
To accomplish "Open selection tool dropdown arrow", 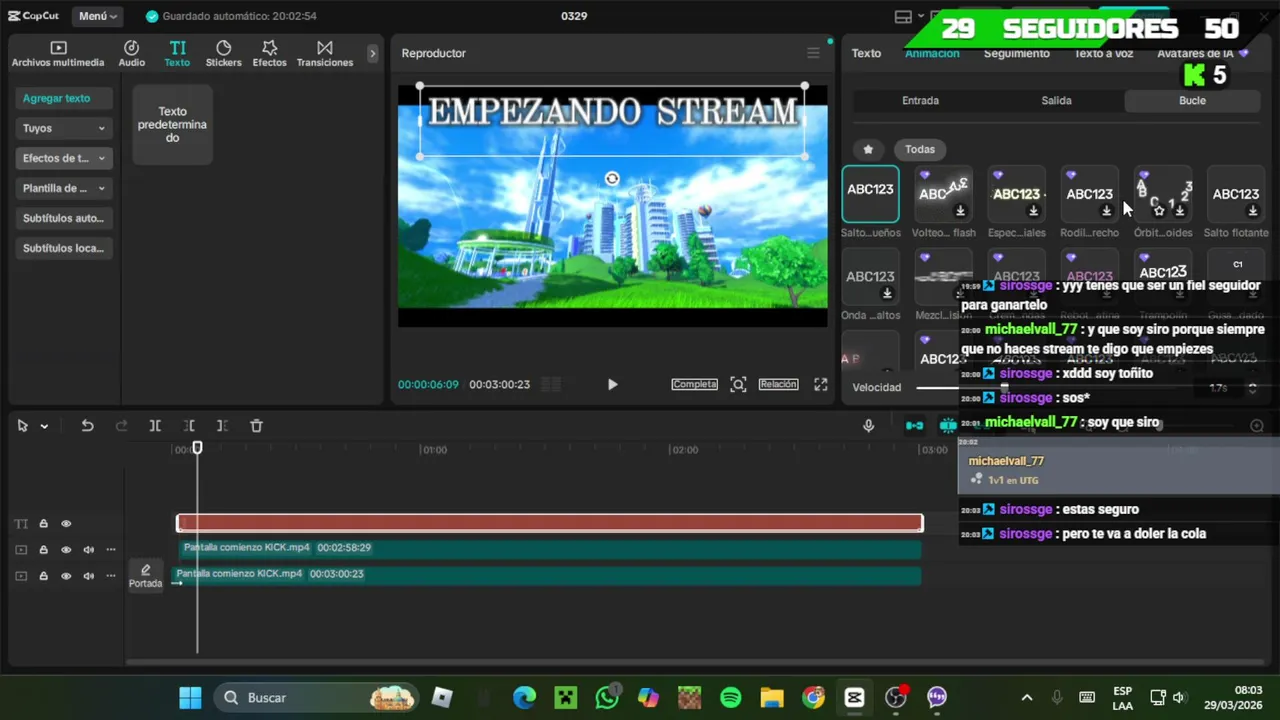I will point(44,426).
